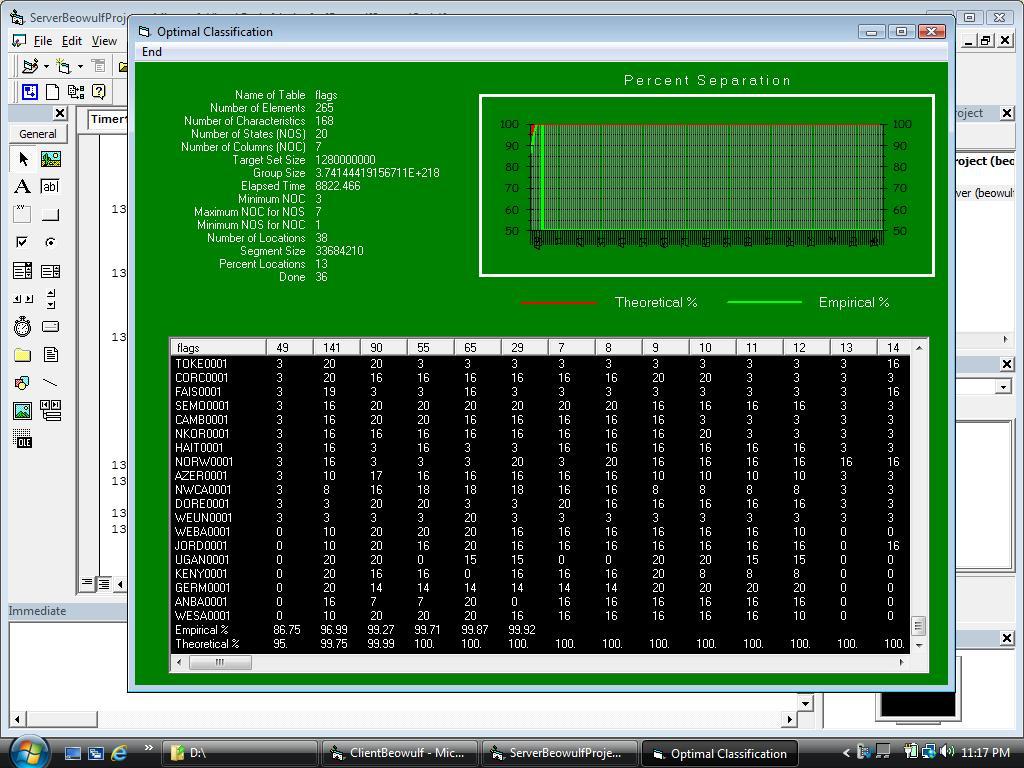This screenshot has width=1024, height=768.
Task: Expand hidden system tray icons
Action: pos(846,753)
